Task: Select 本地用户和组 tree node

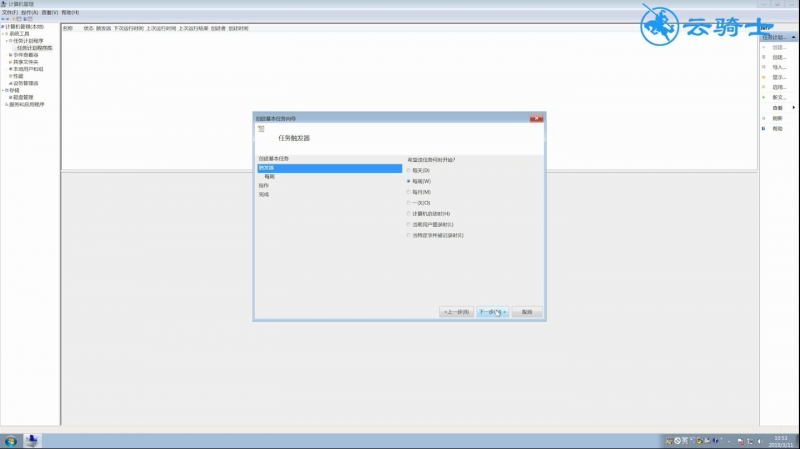Action: point(28,69)
